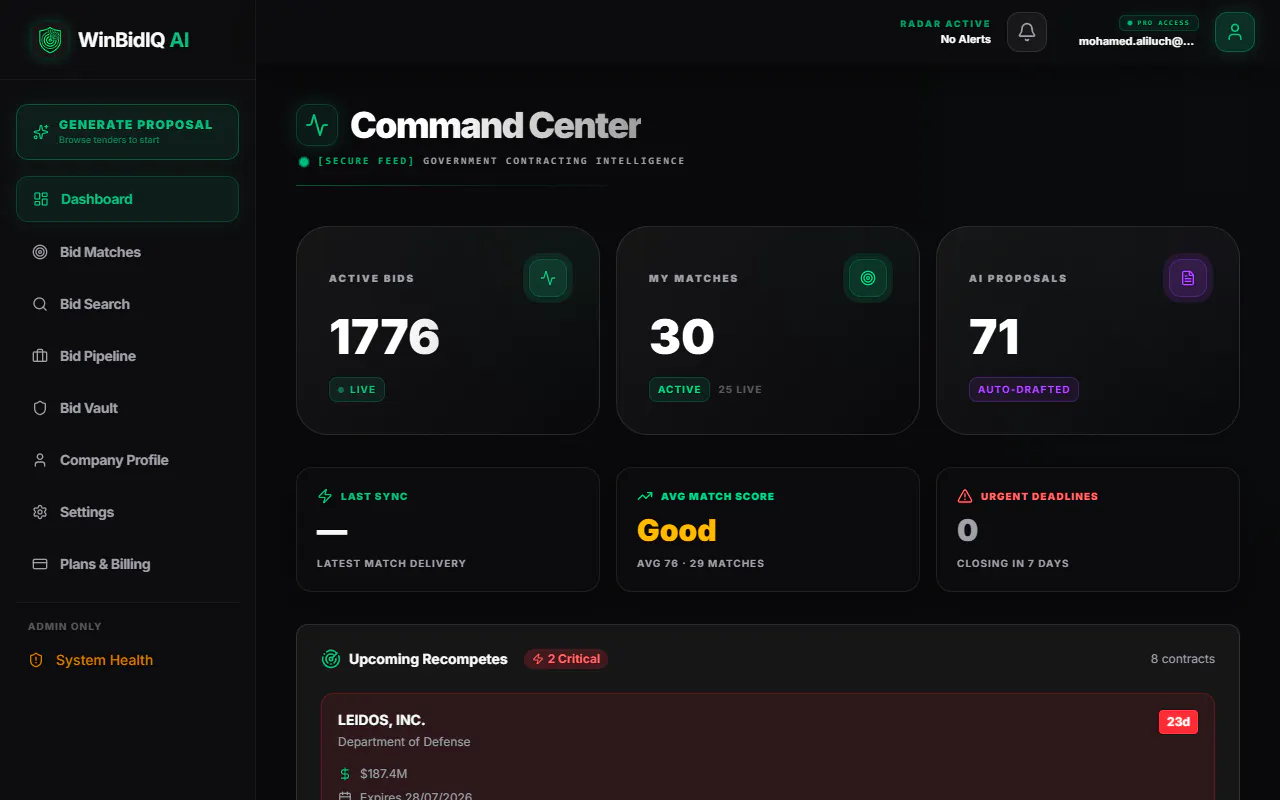Screen dimensions: 1280x800
Task: Click the Bid Matches target icon
Action: click(40, 252)
